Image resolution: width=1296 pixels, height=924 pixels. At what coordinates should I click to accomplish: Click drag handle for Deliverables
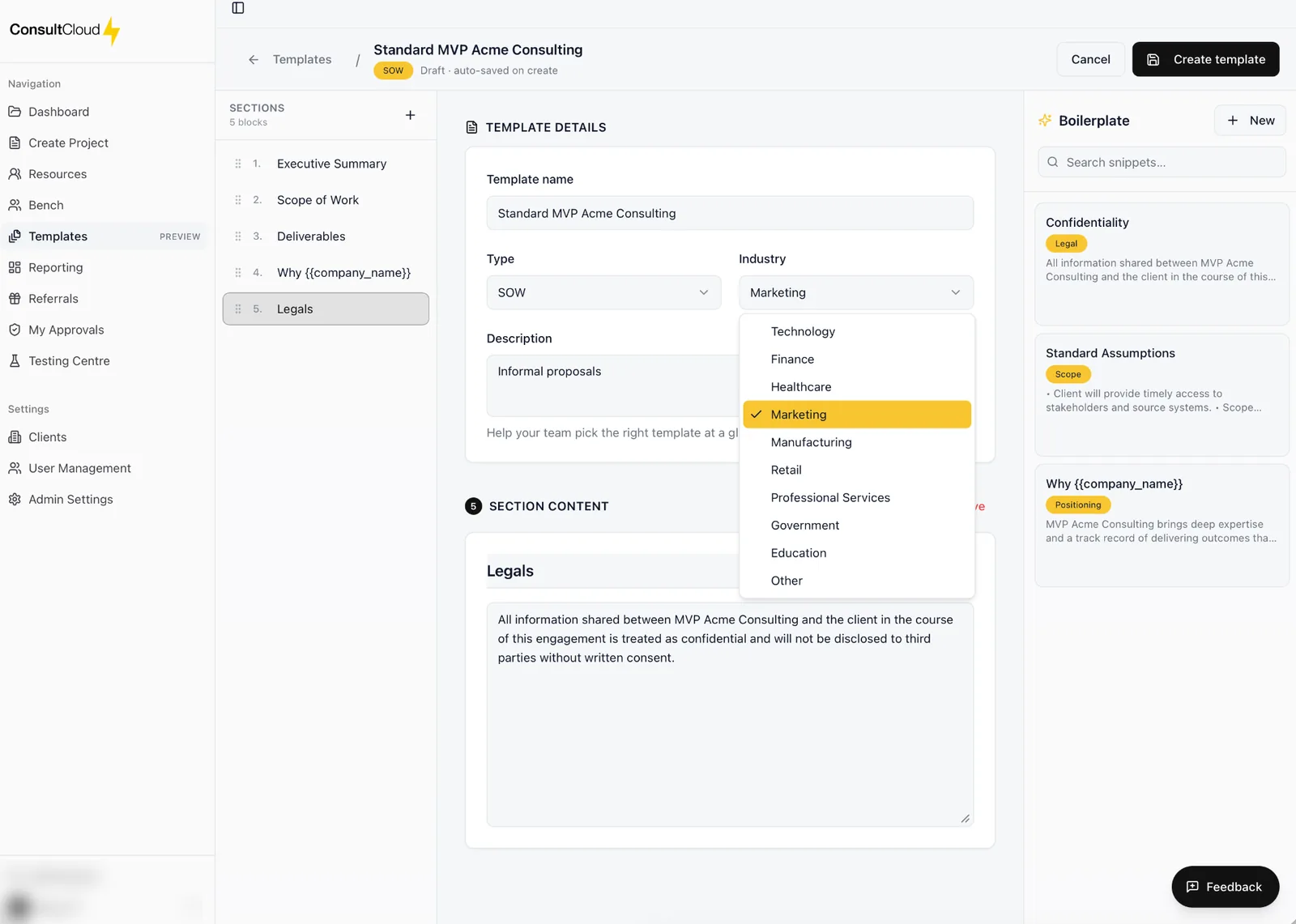238,236
